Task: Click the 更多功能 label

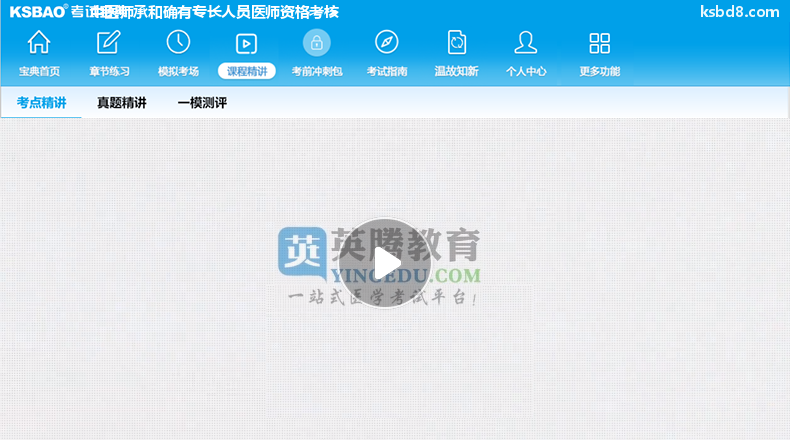Action: (600, 71)
